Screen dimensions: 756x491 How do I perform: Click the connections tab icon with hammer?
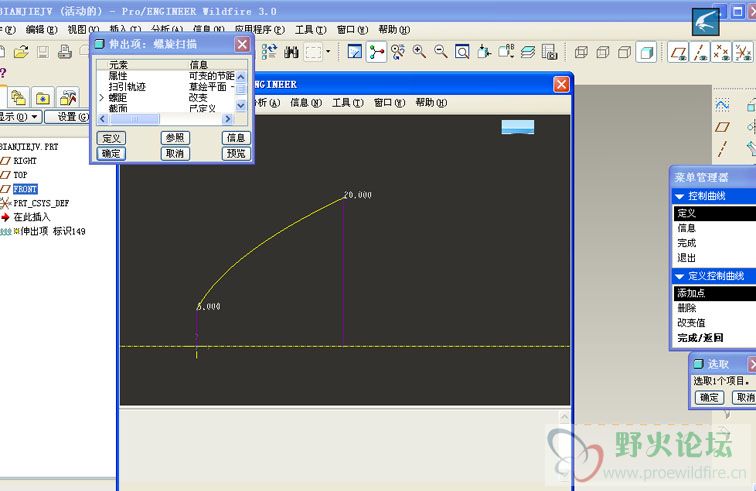pyautogui.click(x=68, y=98)
